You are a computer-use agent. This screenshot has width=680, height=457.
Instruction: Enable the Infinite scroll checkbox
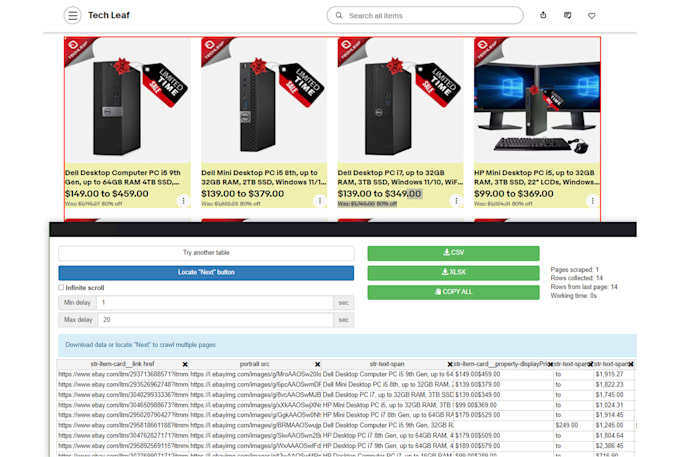[x=61, y=287]
